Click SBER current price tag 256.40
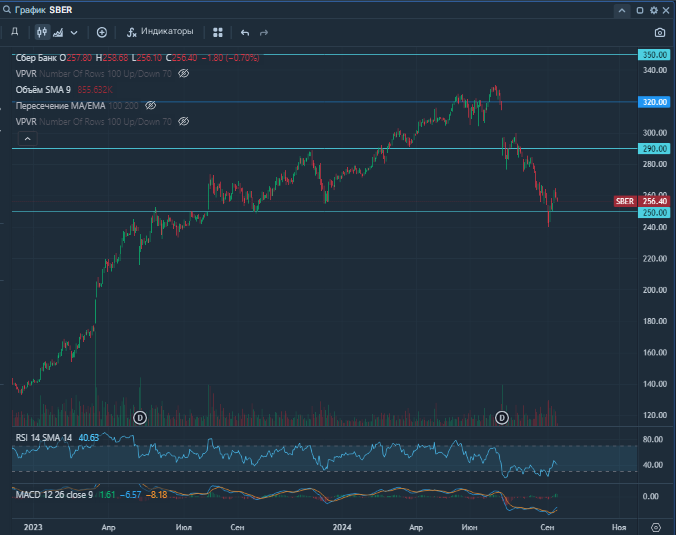The image size is (676, 535). pyautogui.click(x=642, y=201)
